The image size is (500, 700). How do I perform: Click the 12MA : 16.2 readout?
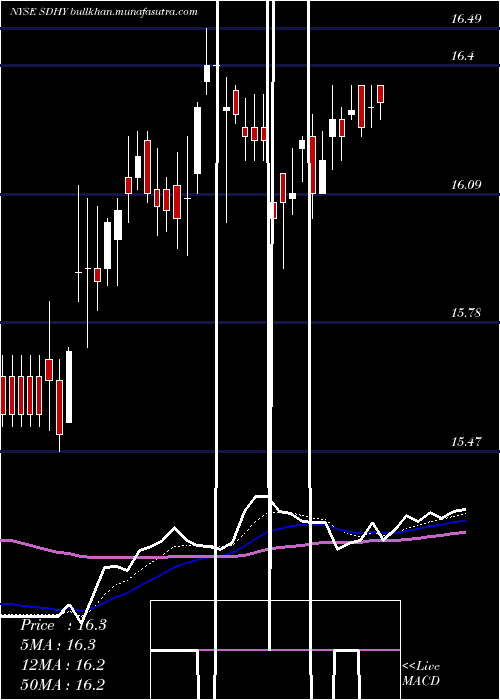click(x=62, y=665)
